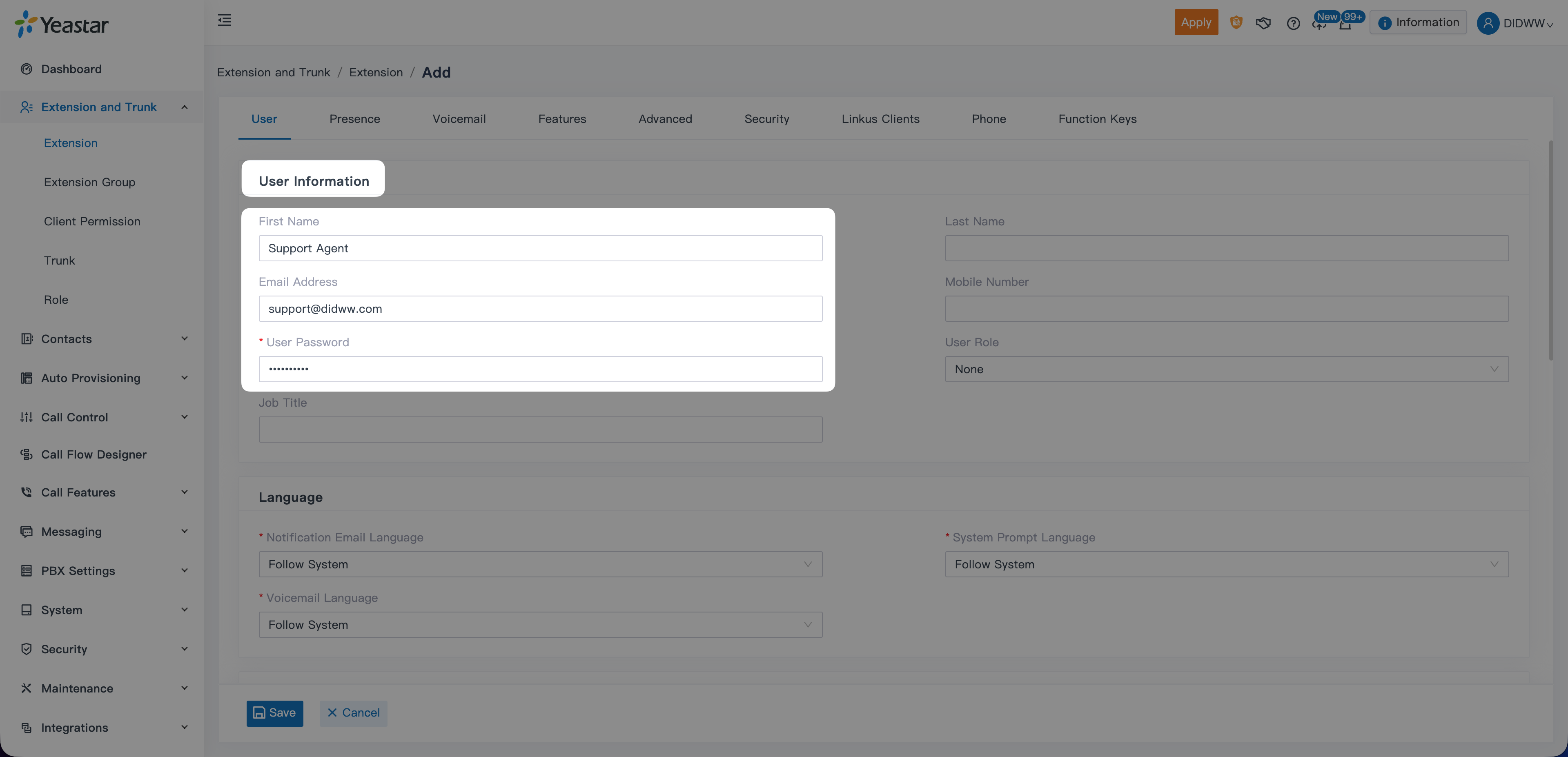Image resolution: width=1568 pixels, height=757 pixels.
Task: Click the Last Name input field
Action: (x=1226, y=248)
